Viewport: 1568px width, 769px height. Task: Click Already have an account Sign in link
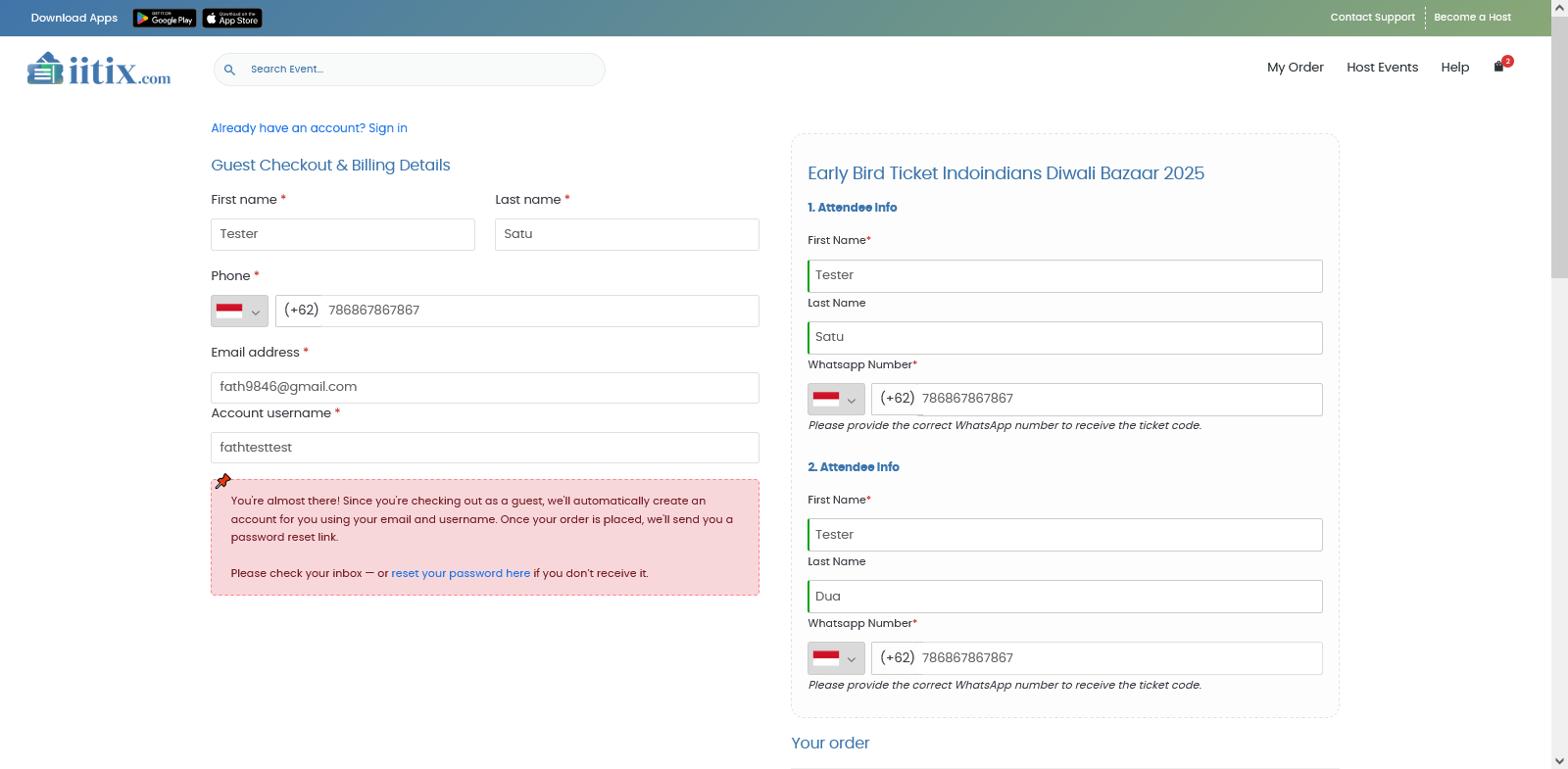(x=309, y=128)
